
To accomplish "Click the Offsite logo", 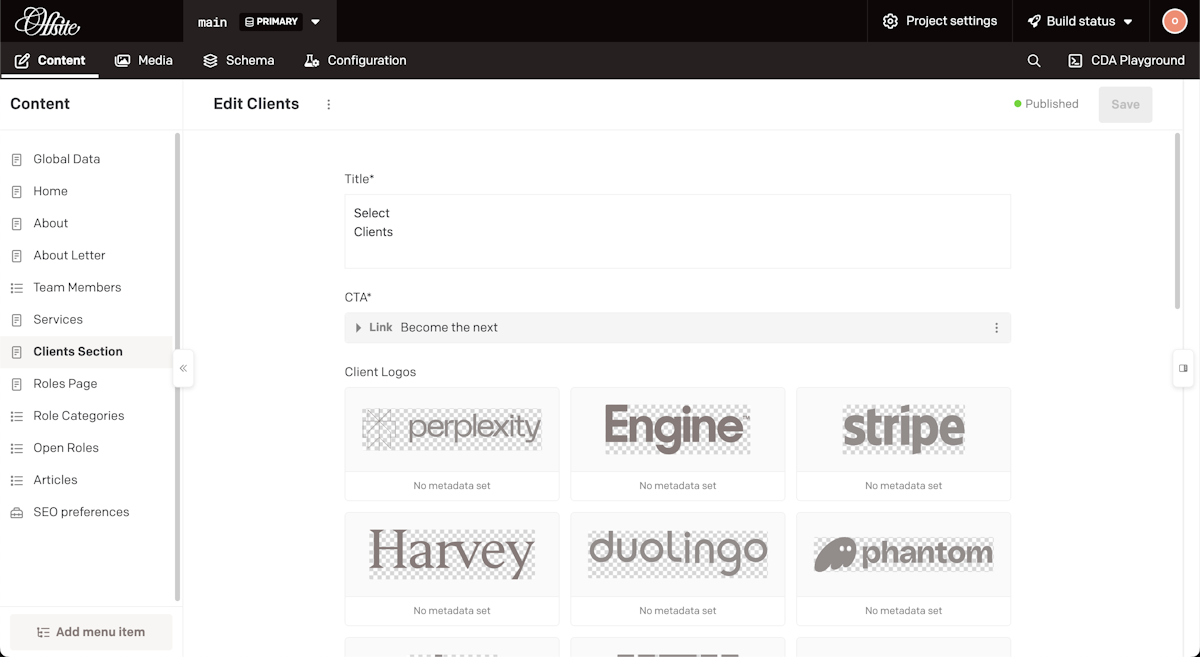I will (47, 21).
